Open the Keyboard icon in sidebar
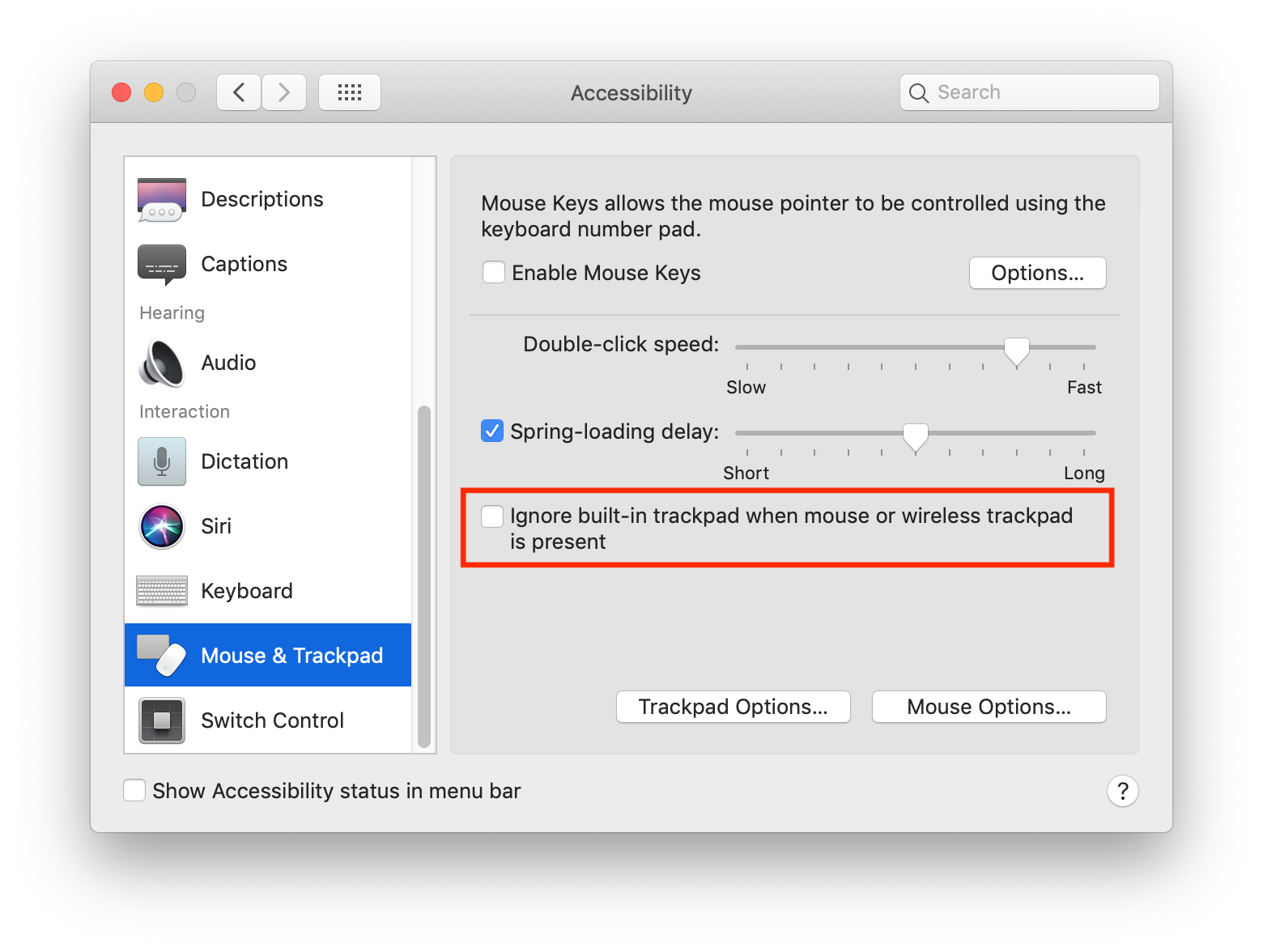 [162, 591]
